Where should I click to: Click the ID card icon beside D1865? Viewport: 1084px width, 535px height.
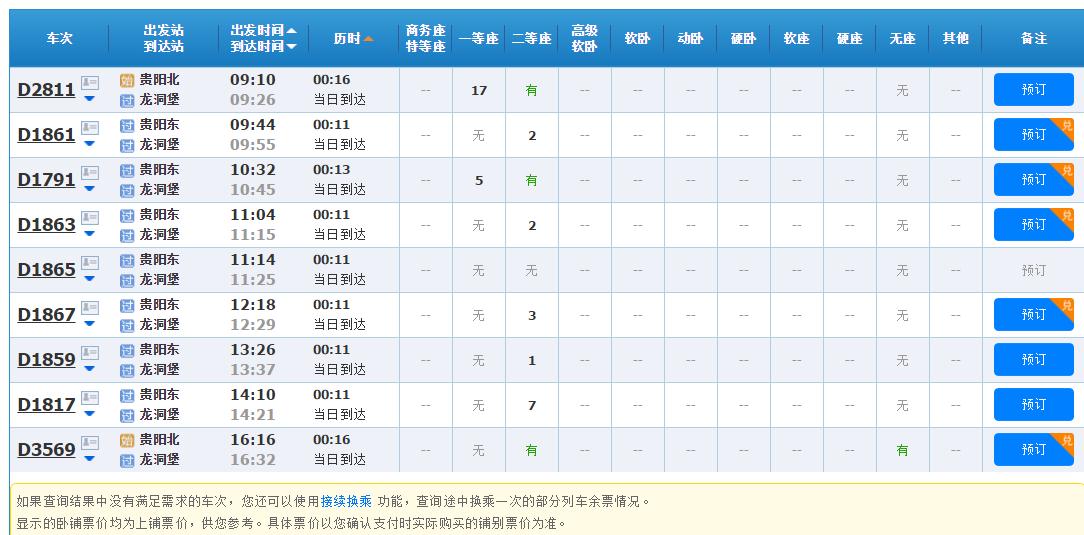pyautogui.click(x=90, y=263)
